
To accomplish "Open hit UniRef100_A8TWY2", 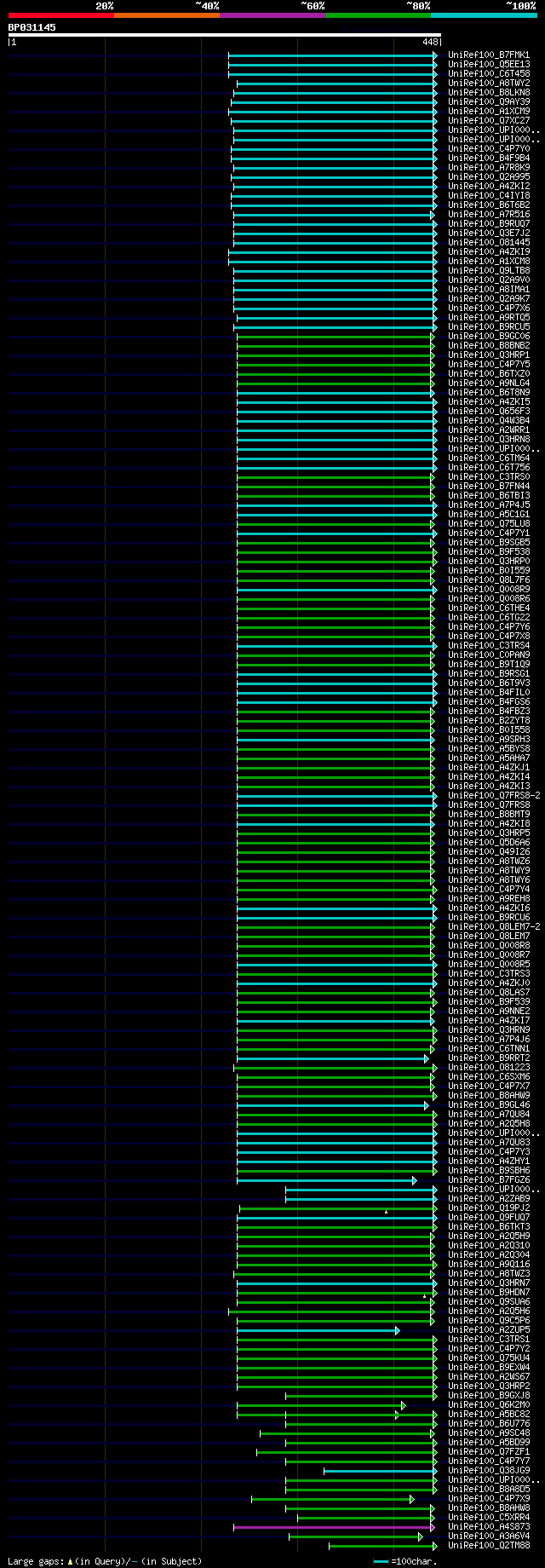I will [489, 83].
